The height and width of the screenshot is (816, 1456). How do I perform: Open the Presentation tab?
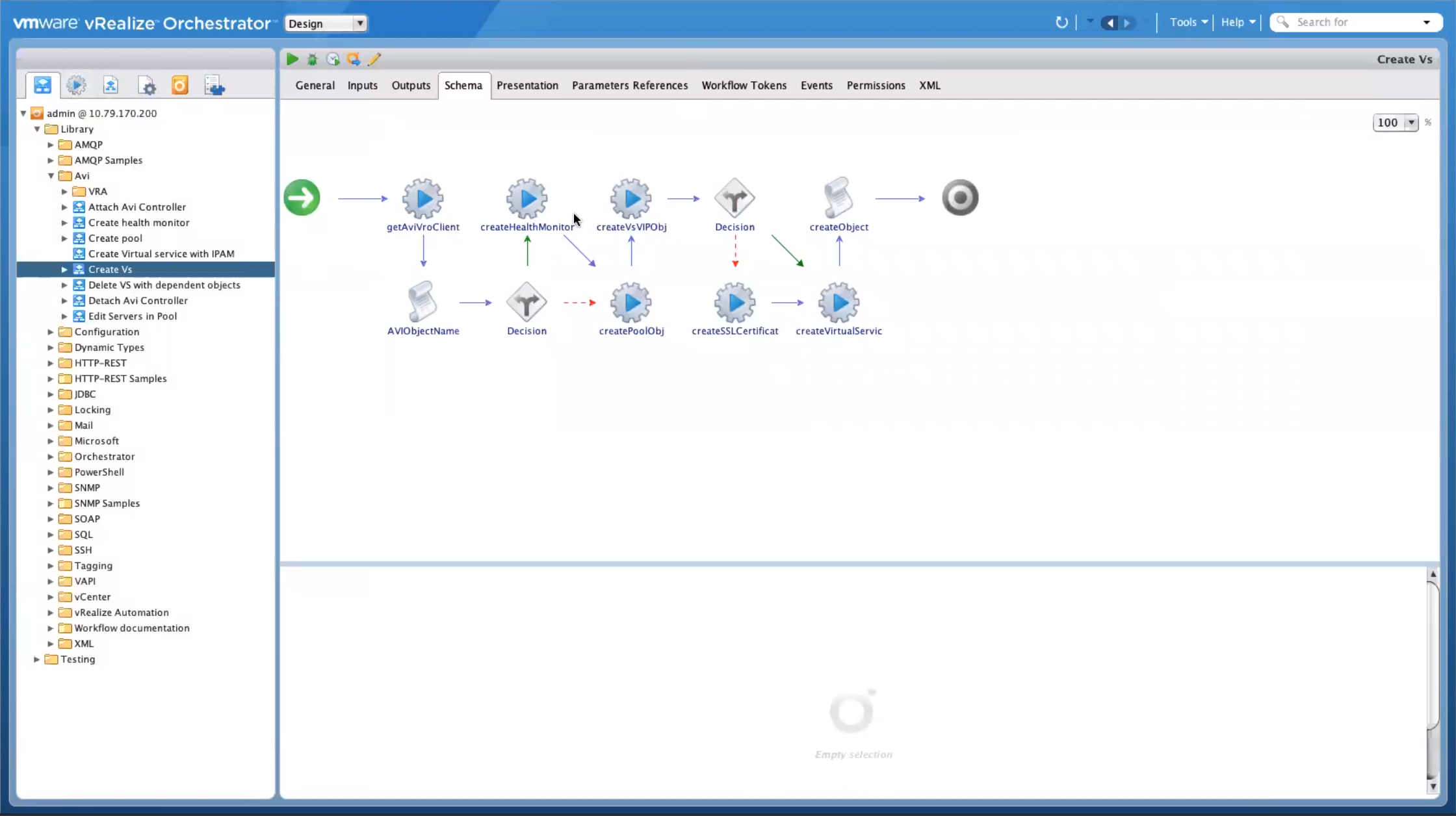[527, 85]
